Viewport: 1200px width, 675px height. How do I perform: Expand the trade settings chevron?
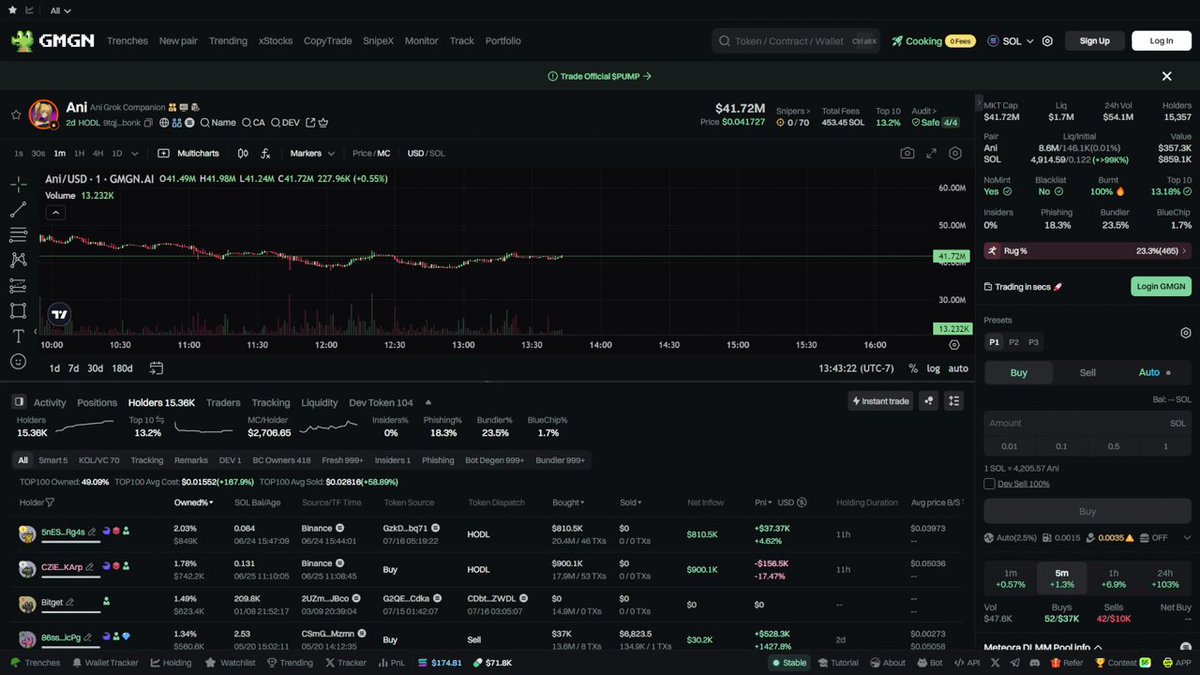1186,538
